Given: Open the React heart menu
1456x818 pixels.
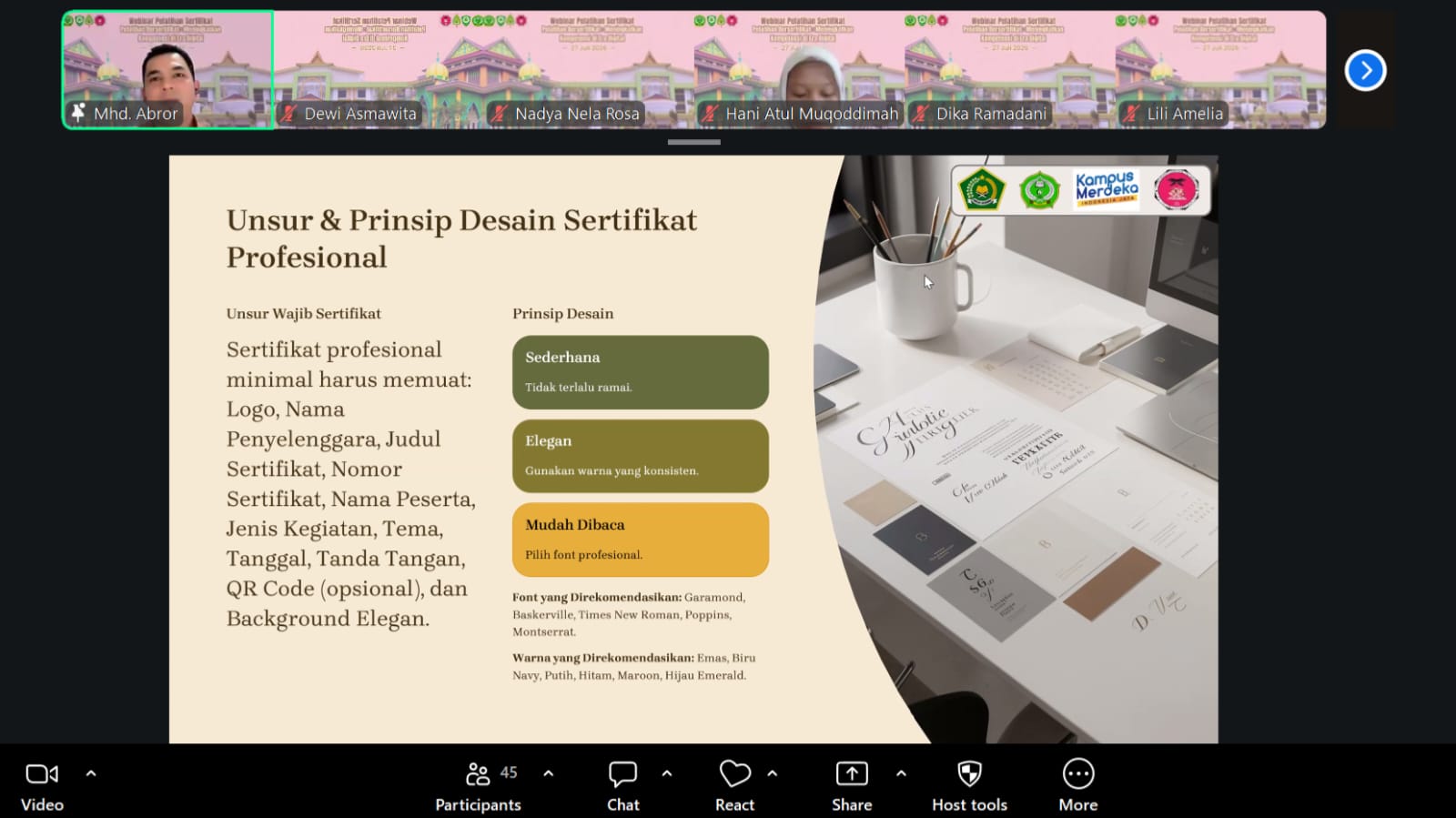Looking at the screenshot, I should coord(734,787).
